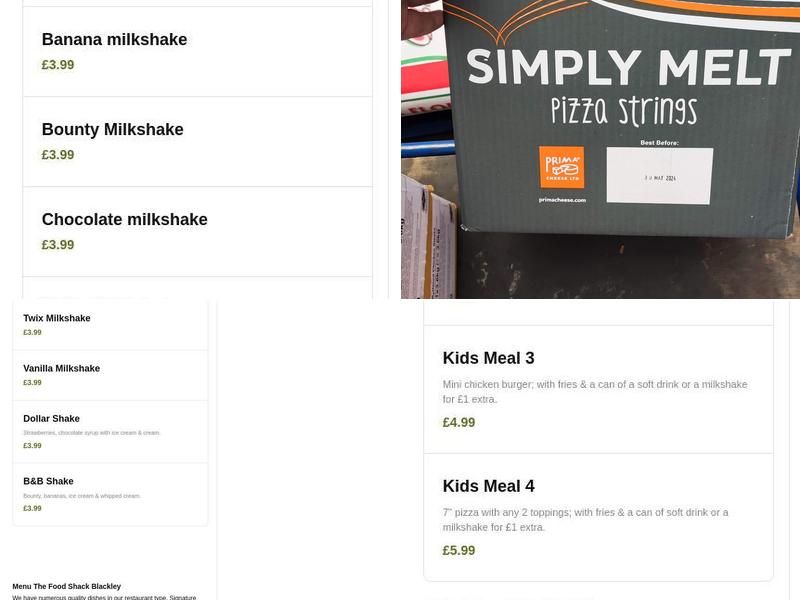800x600 pixels.
Task: Select the Banana milkshake menu item
Action: (x=113, y=39)
